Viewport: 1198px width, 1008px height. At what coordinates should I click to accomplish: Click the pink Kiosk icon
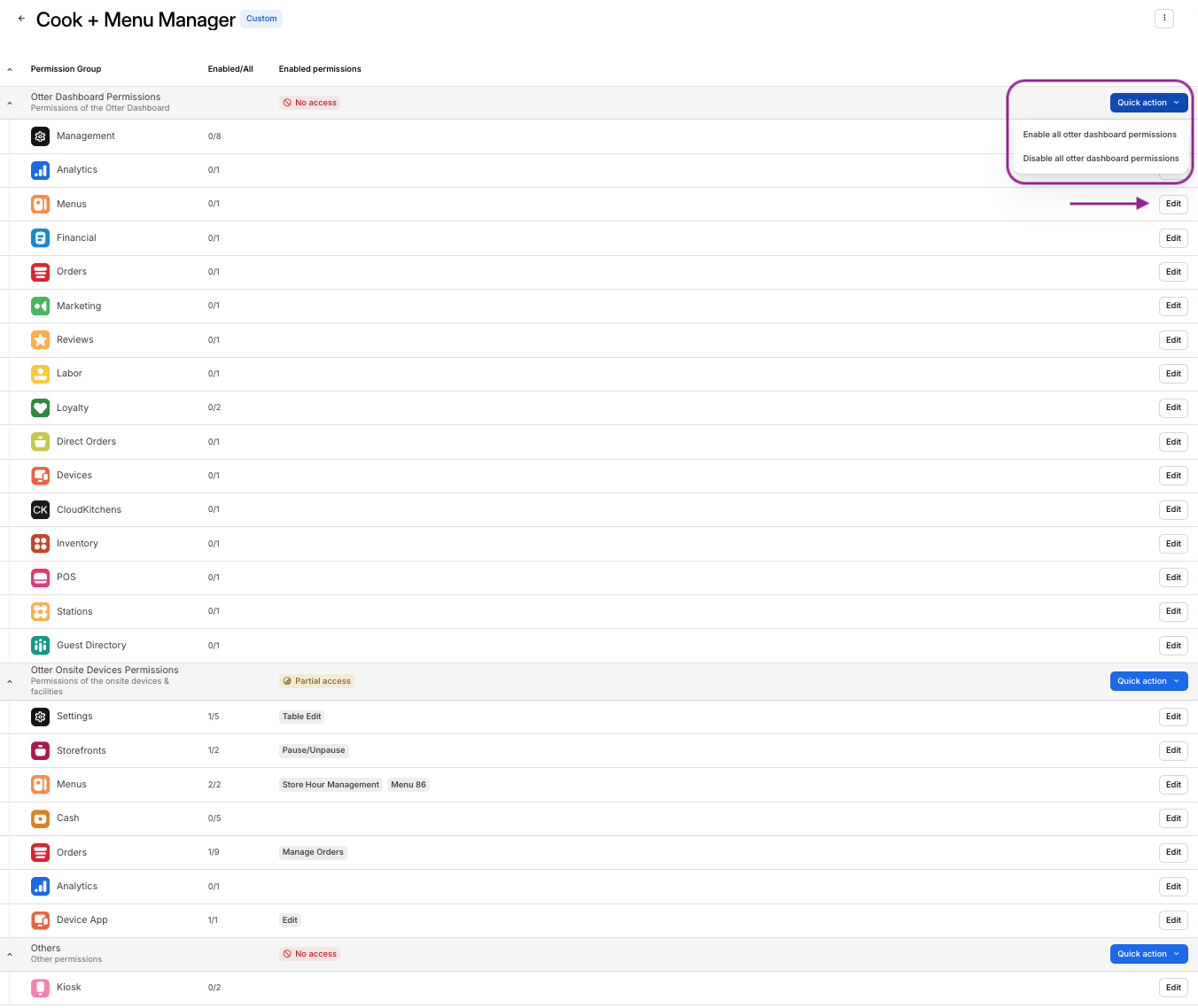pyautogui.click(x=40, y=988)
